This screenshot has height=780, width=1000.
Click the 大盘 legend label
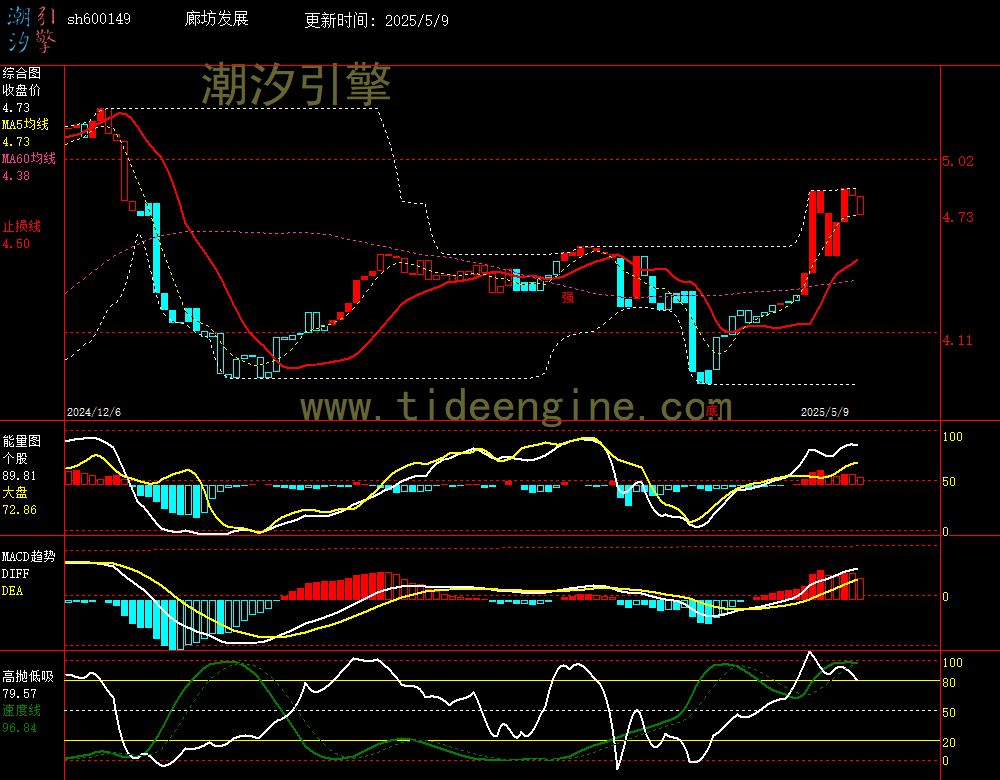tap(15, 492)
